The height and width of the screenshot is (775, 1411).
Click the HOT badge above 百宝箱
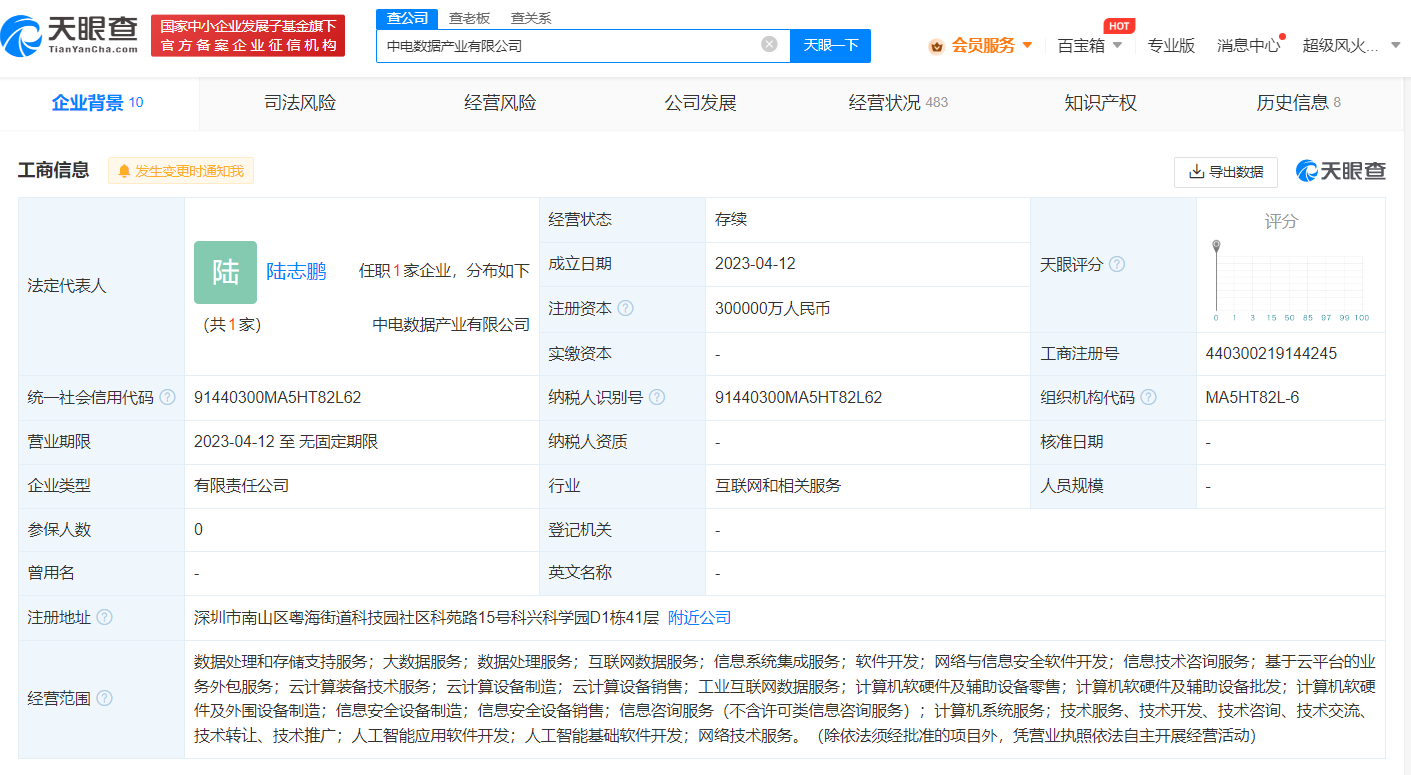coord(1119,26)
